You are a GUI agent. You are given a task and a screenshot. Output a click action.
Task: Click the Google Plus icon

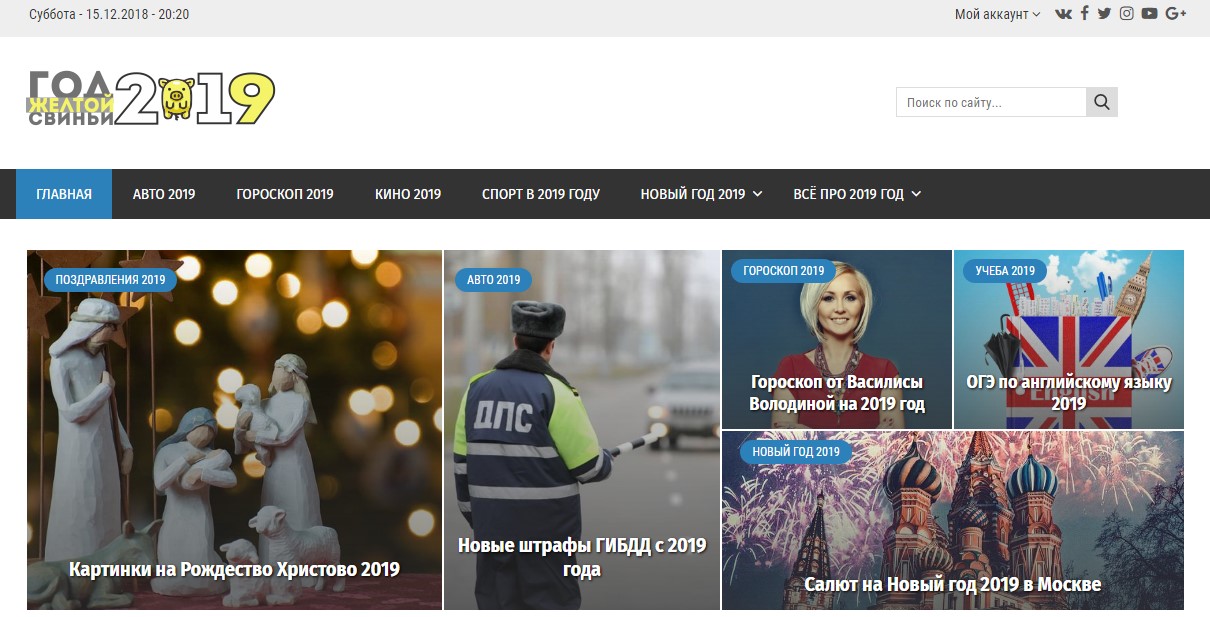[1175, 14]
